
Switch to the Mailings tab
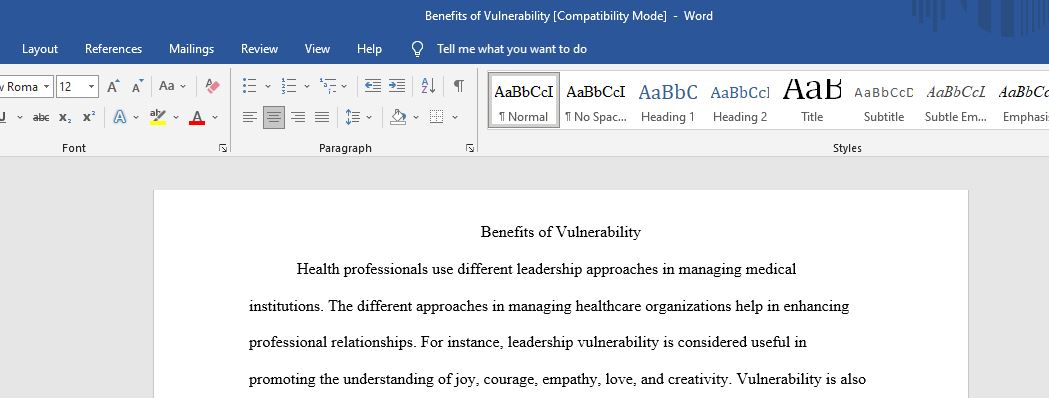[x=191, y=49]
